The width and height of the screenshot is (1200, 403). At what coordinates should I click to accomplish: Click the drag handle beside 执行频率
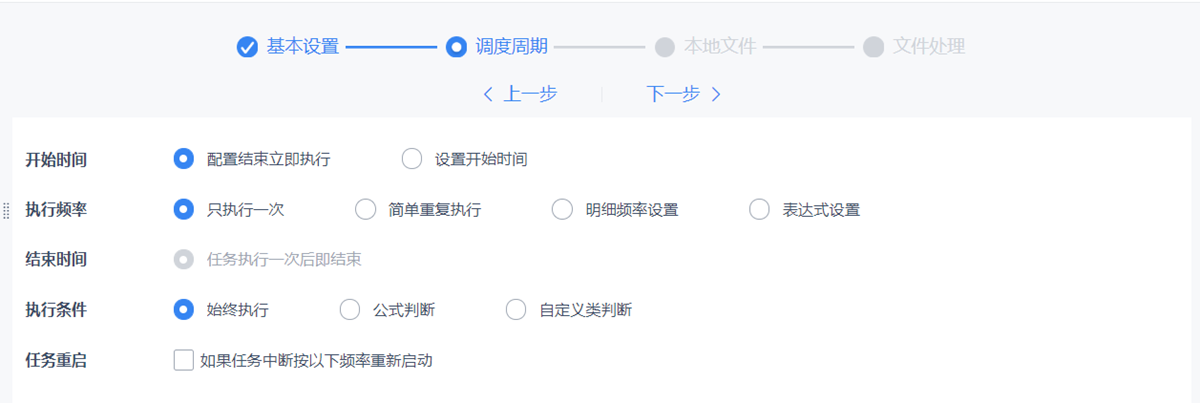pyautogui.click(x=7, y=210)
